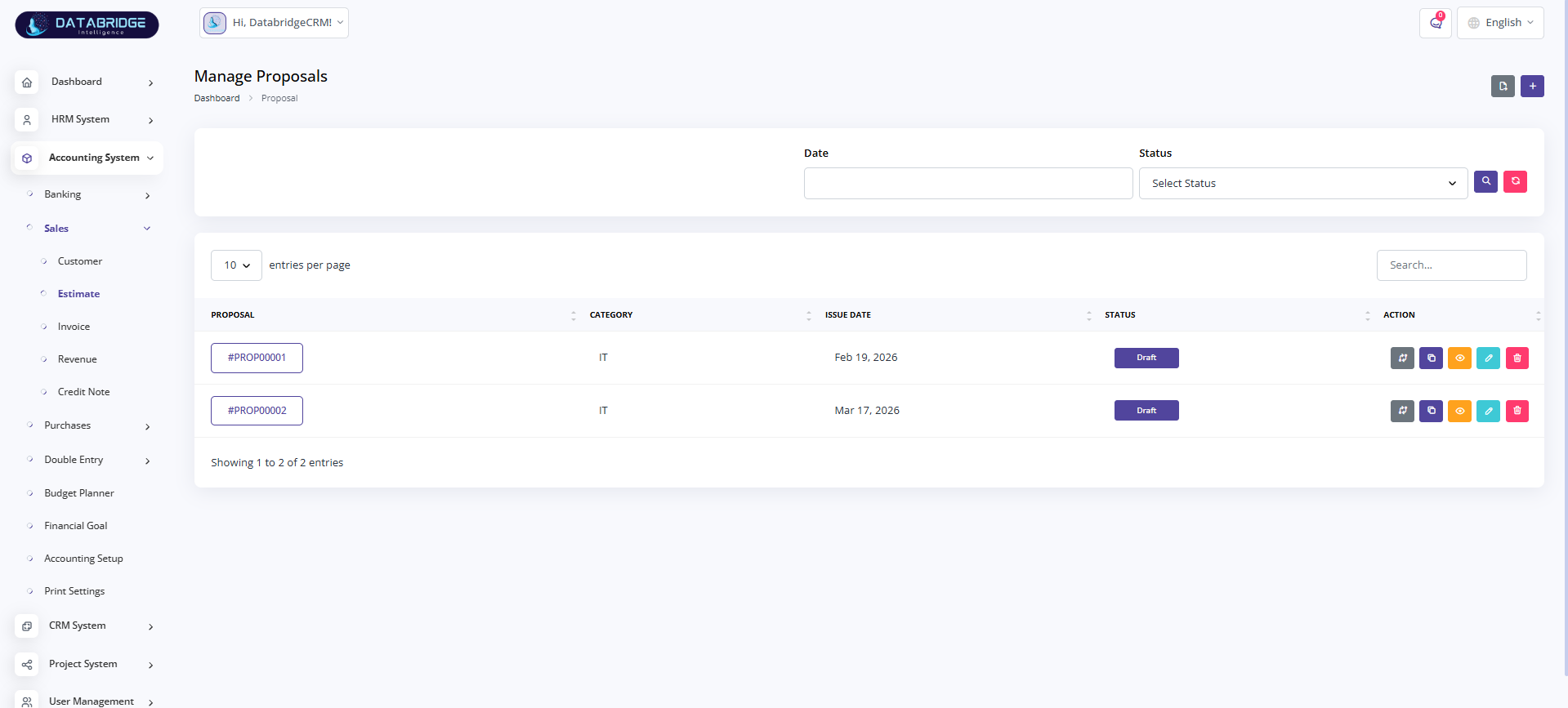Expand the Dashboard menu chevron
The image size is (1568, 708).
tap(150, 83)
